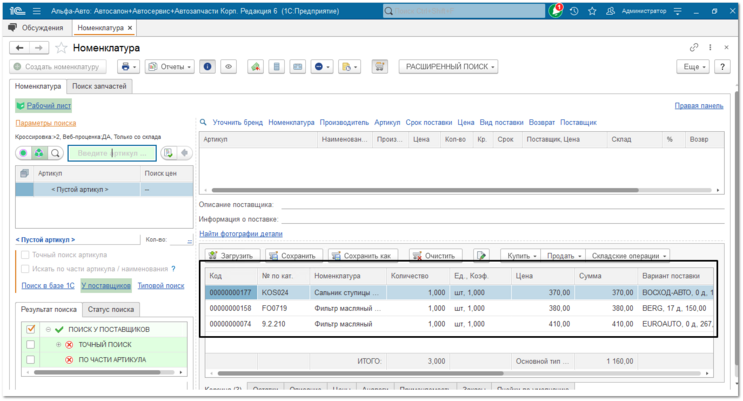The width and height of the screenshot is (743, 401).
Task: Click the supplier results horizontal scrollbar
Action: point(425,190)
